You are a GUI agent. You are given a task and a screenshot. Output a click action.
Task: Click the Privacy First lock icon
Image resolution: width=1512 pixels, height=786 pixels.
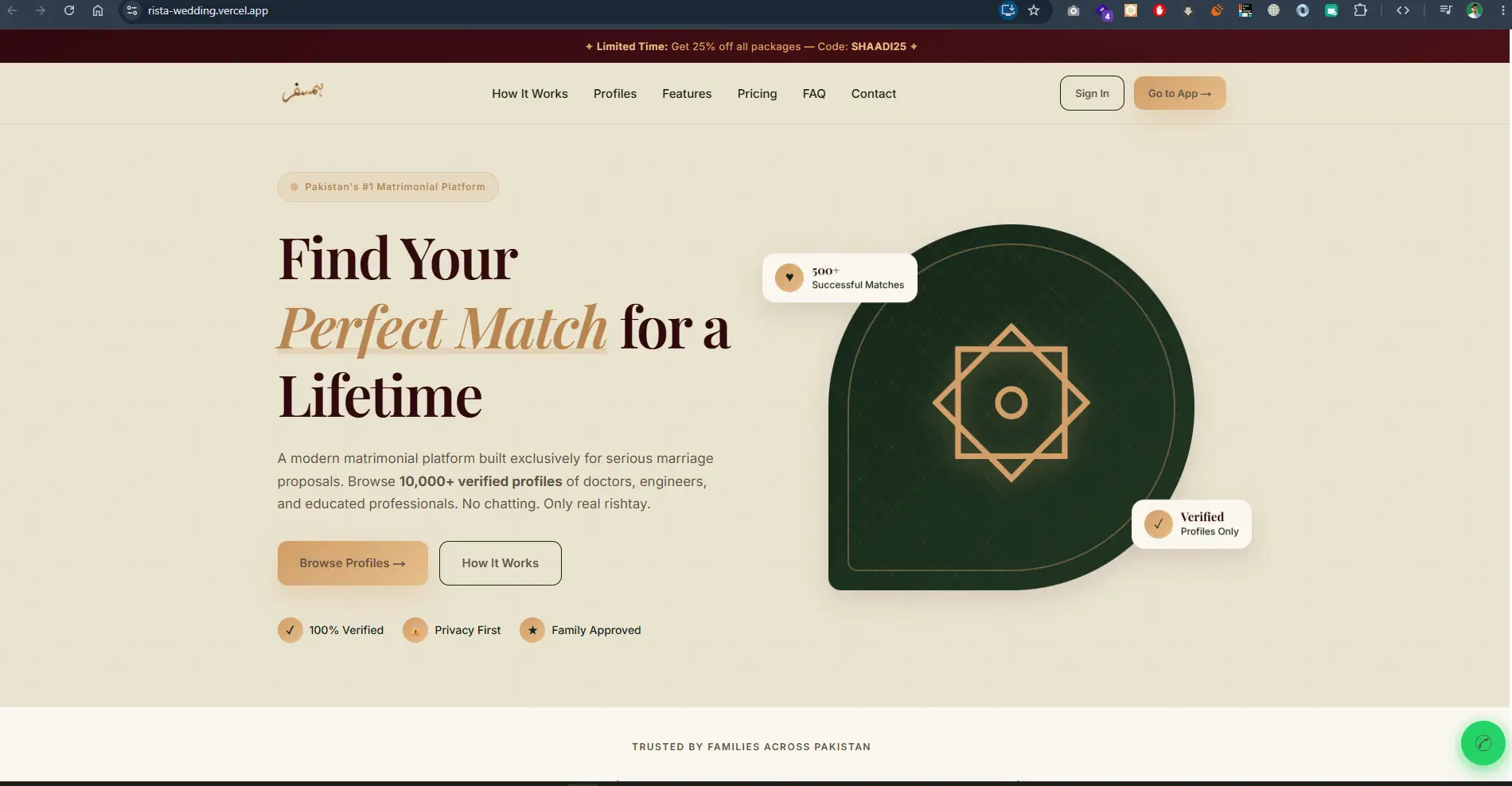pos(415,630)
